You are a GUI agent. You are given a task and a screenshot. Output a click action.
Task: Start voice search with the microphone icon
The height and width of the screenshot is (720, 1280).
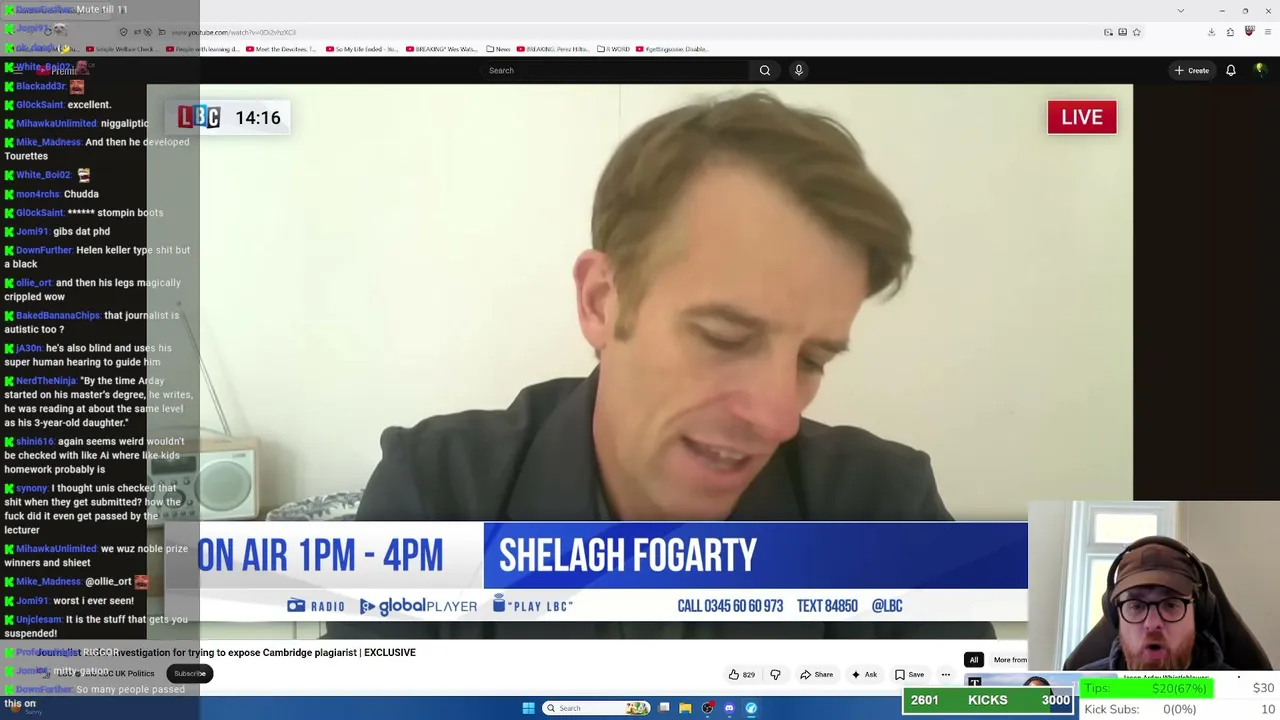point(798,70)
